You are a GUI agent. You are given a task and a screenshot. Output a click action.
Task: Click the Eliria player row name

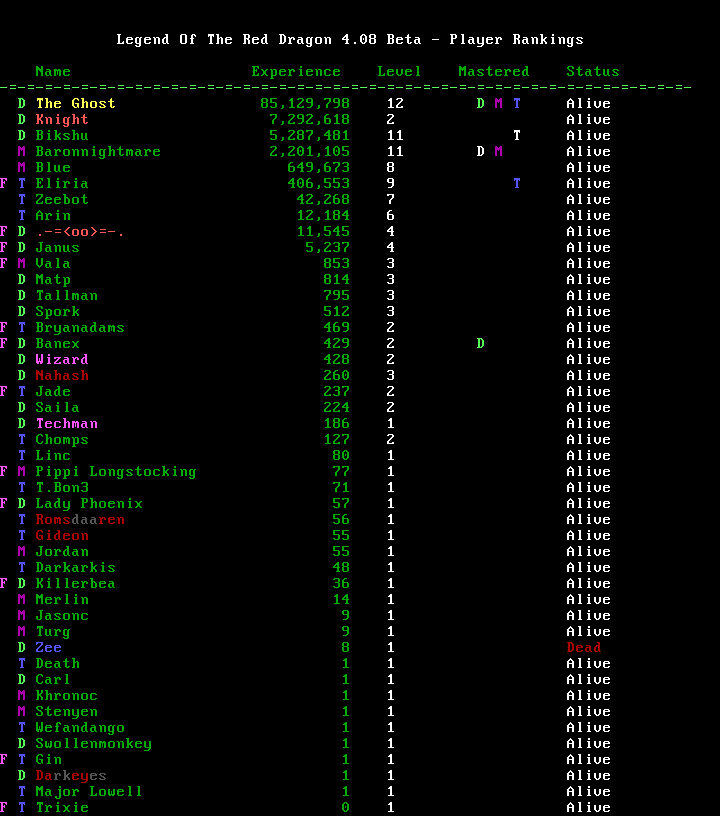(x=62, y=184)
